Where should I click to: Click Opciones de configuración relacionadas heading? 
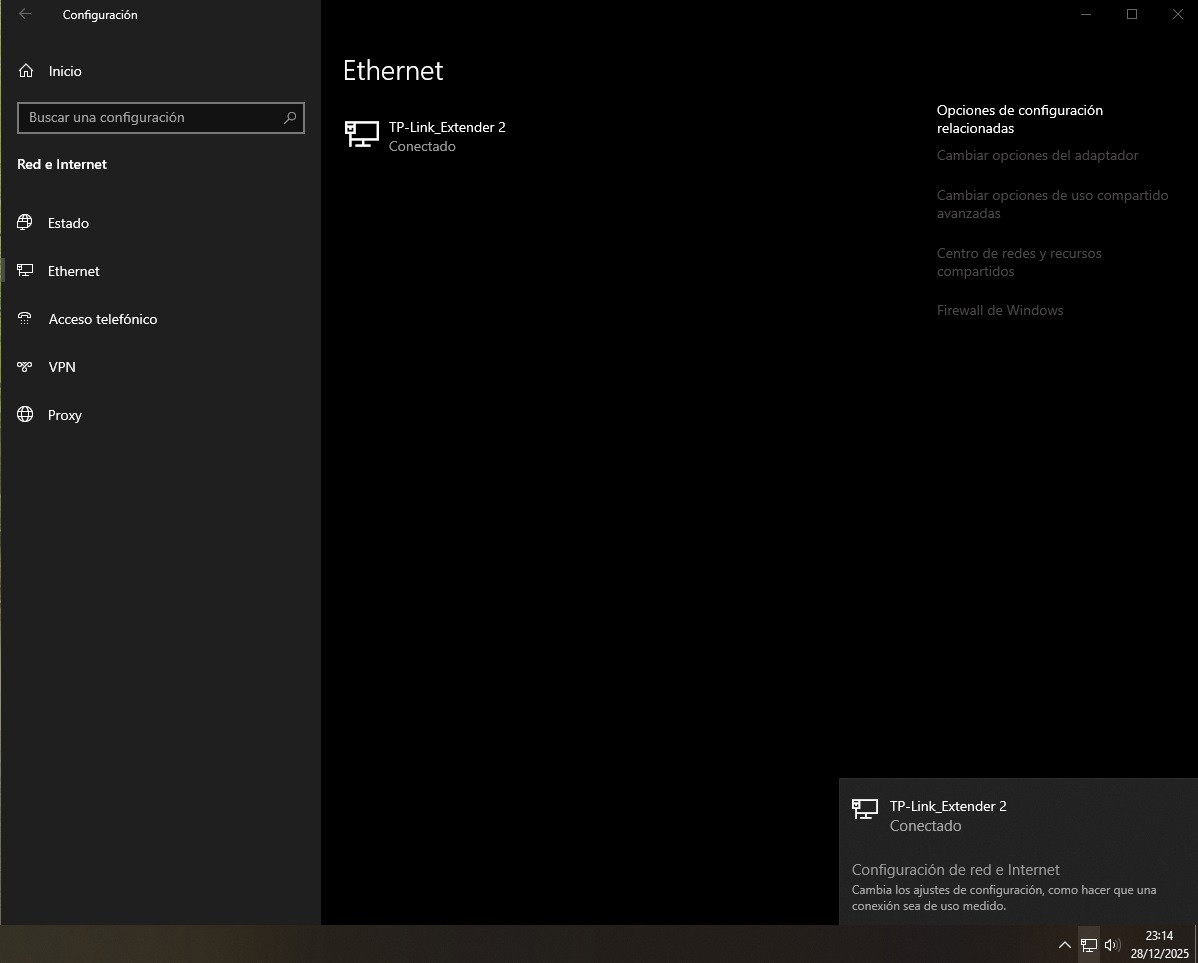[x=1019, y=119]
